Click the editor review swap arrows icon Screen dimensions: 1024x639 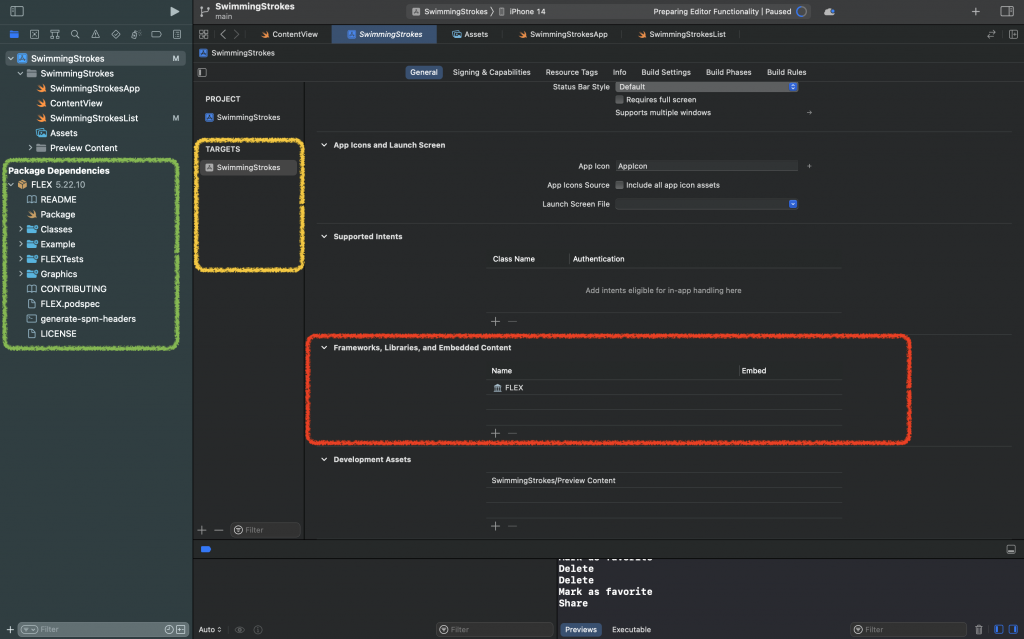click(x=991, y=34)
